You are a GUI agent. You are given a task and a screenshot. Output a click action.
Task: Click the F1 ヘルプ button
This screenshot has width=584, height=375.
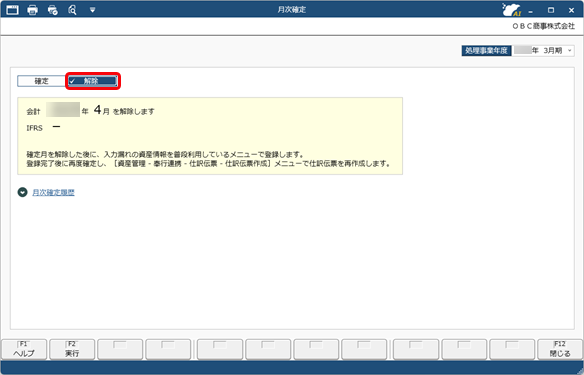[x=24, y=349]
